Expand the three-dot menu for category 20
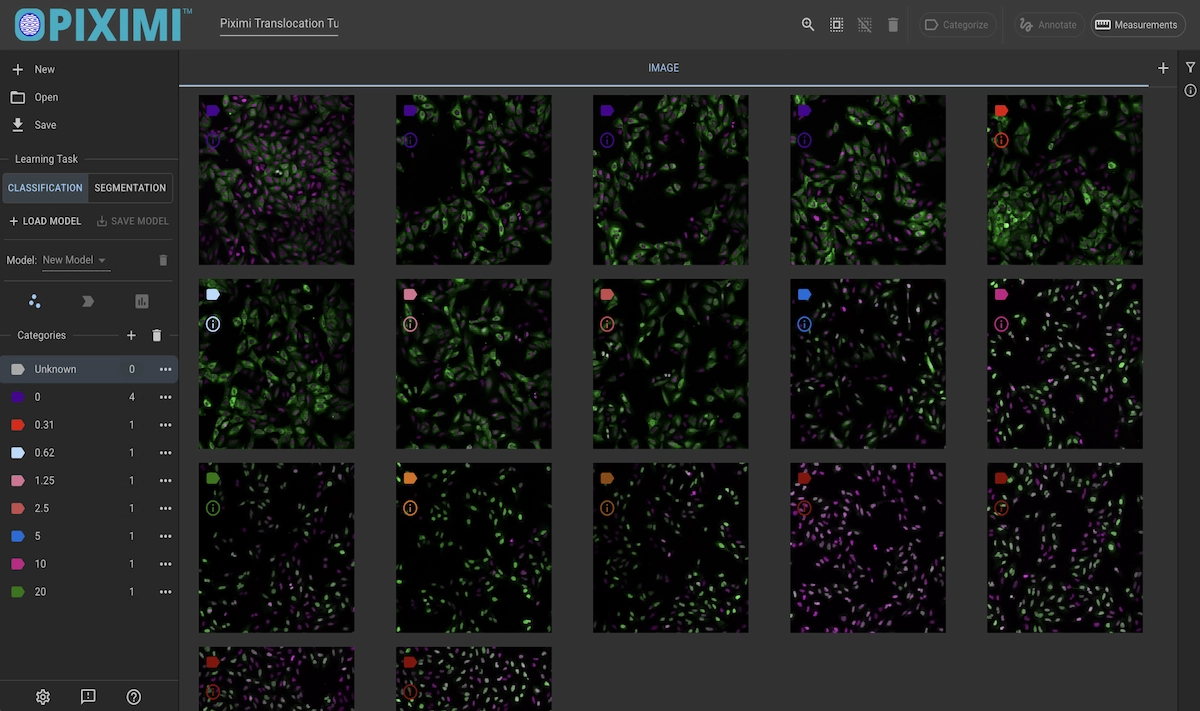 166,592
